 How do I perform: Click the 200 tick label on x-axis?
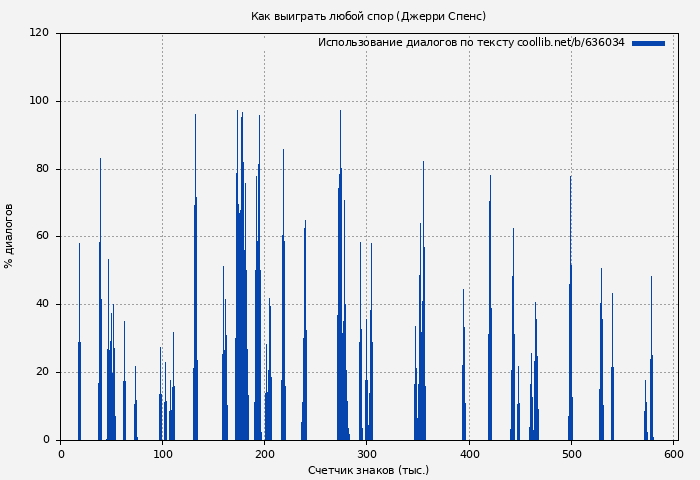[x=265, y=453]
